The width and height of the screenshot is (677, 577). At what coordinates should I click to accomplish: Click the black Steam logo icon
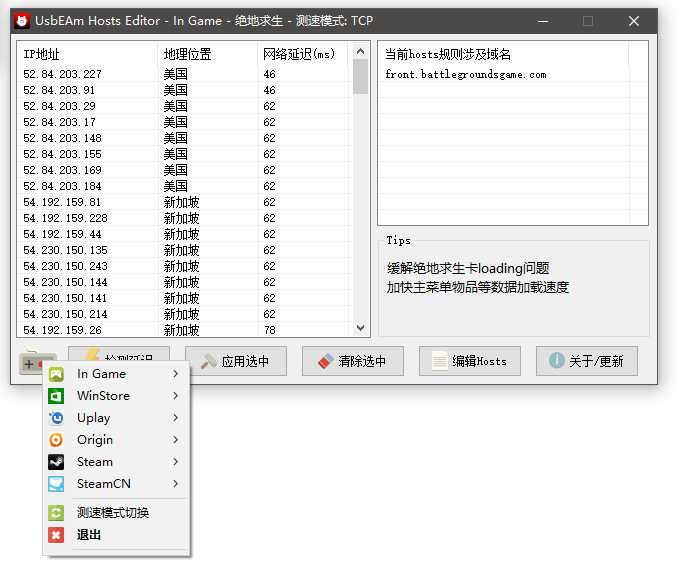click(57, 462)
